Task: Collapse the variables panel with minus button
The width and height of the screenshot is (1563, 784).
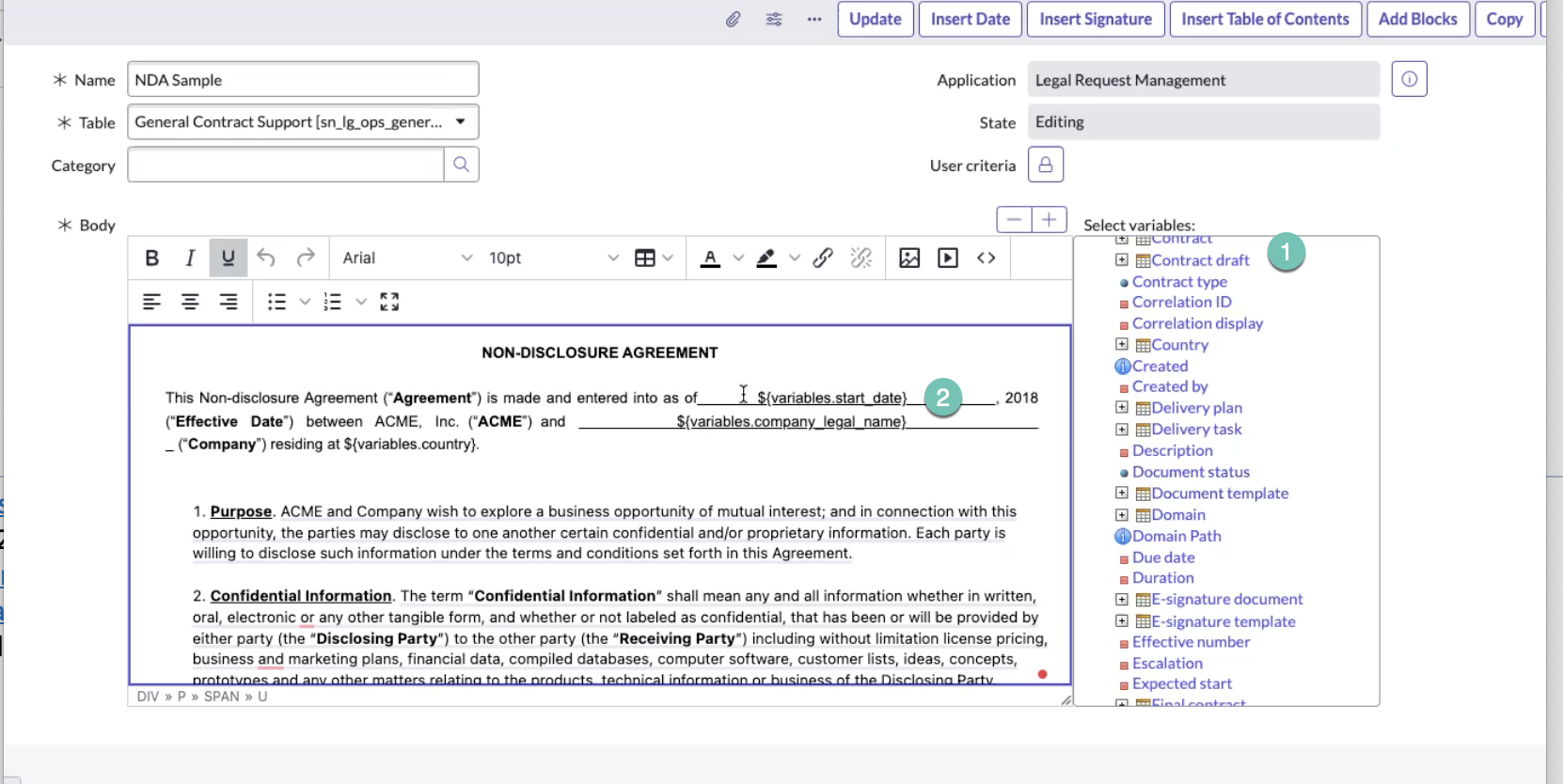Action: (1014, 220)
